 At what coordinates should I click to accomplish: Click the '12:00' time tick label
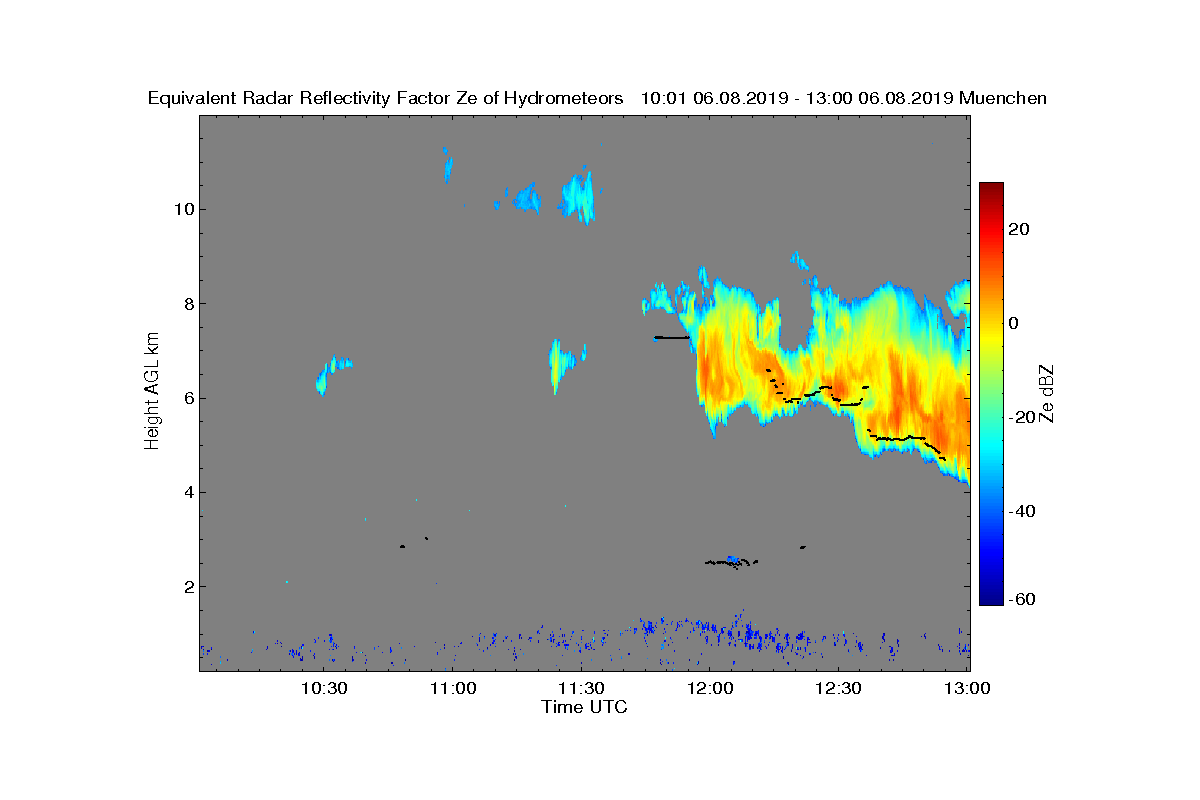pyautogui.click(x=711, y=688)
